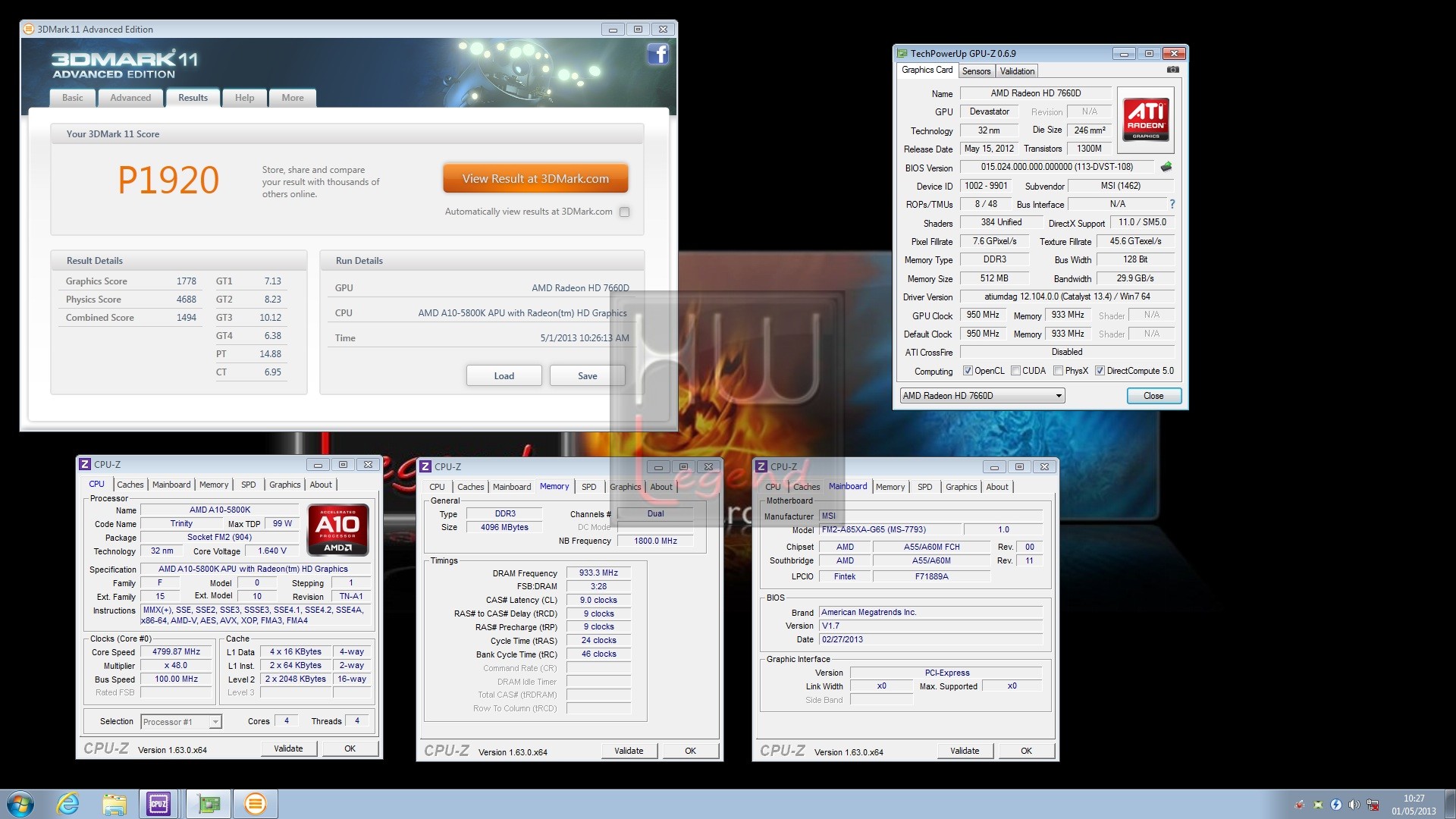The width and height of the screenshot is (1456, 819).
Task: Click the Load button in Run Details
Action: tap(504, 376)
